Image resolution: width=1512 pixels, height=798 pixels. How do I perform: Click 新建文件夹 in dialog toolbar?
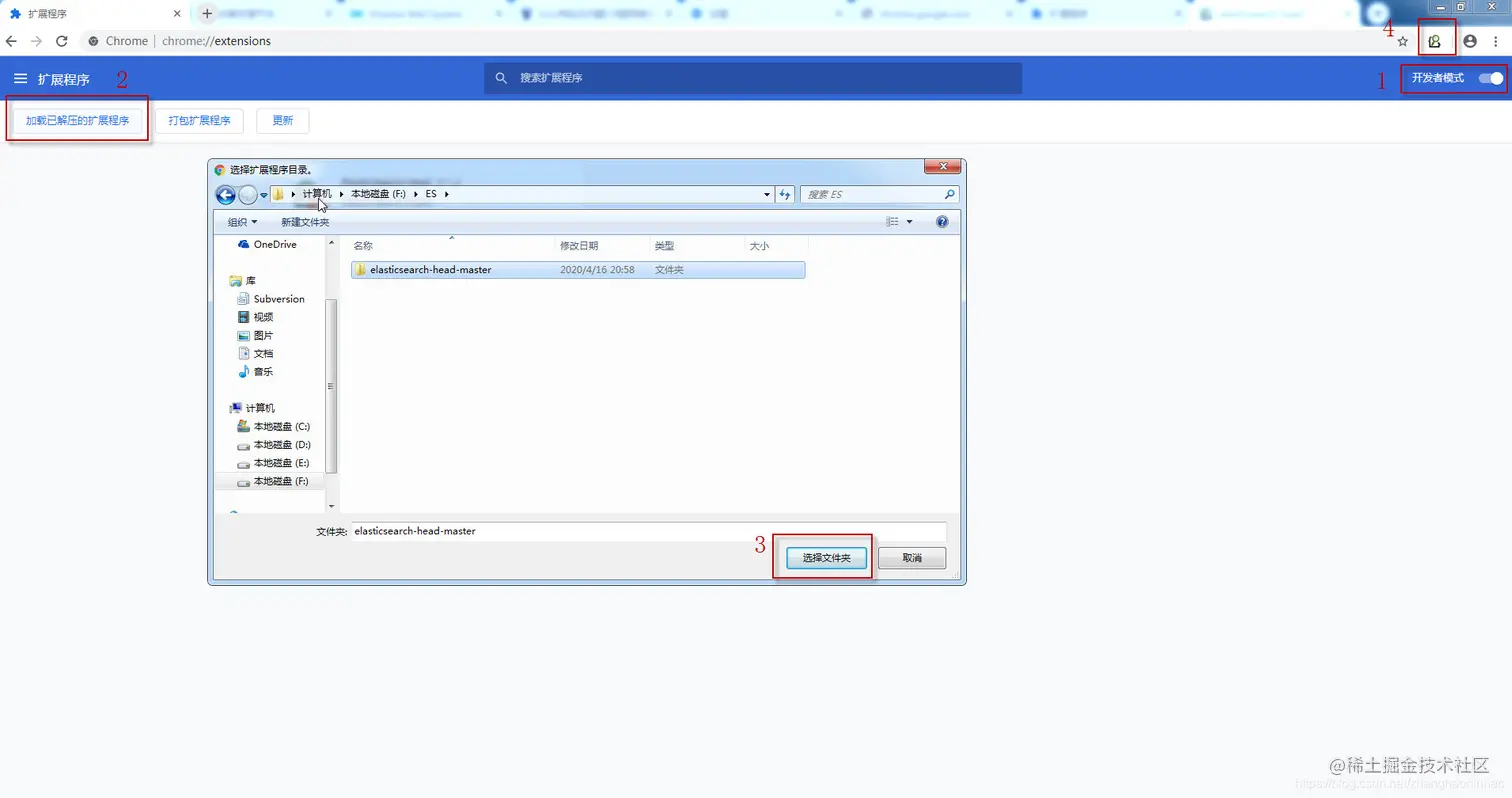(305, 222)
